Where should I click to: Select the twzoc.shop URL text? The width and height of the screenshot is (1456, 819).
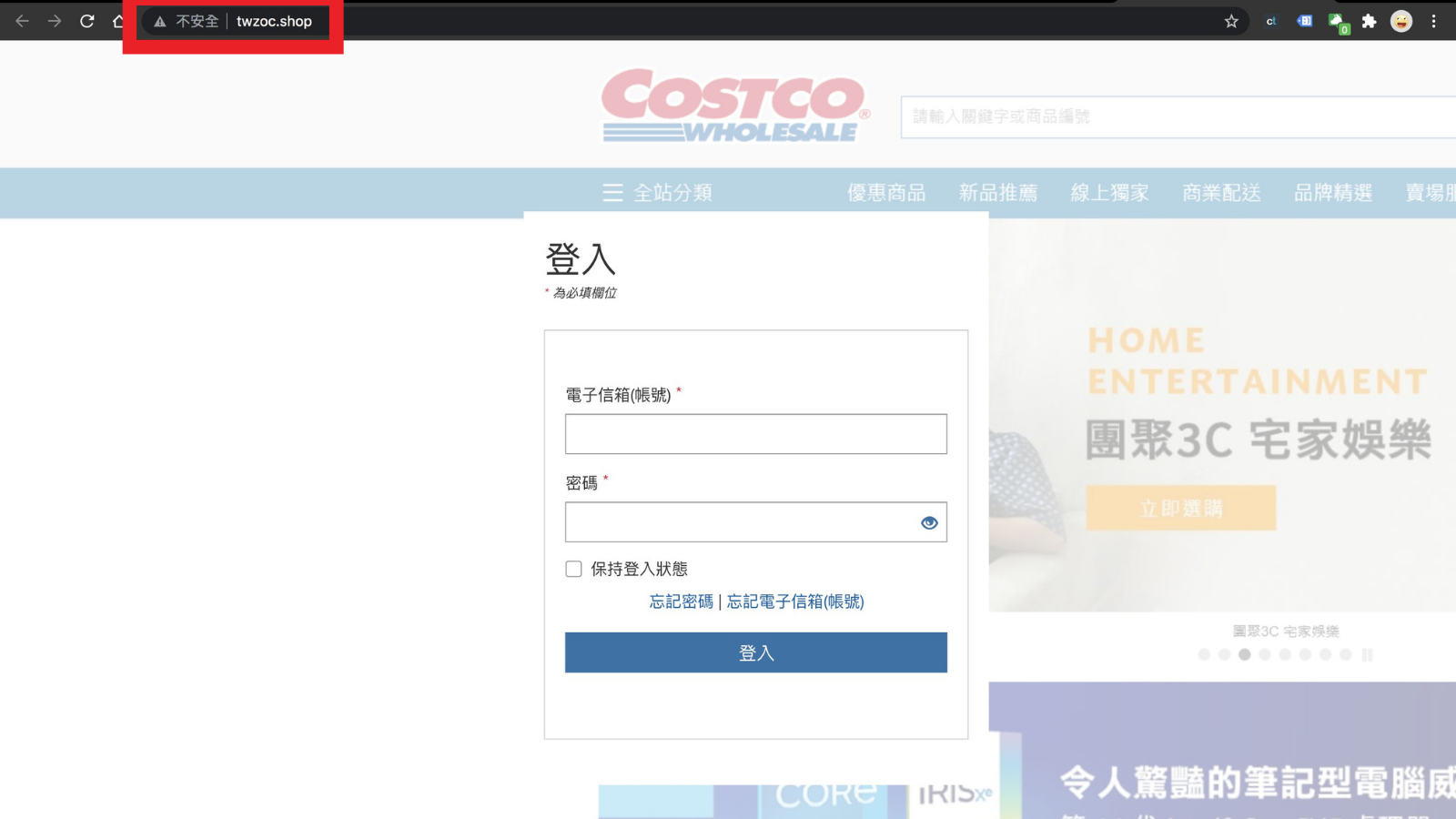[274, 21]
